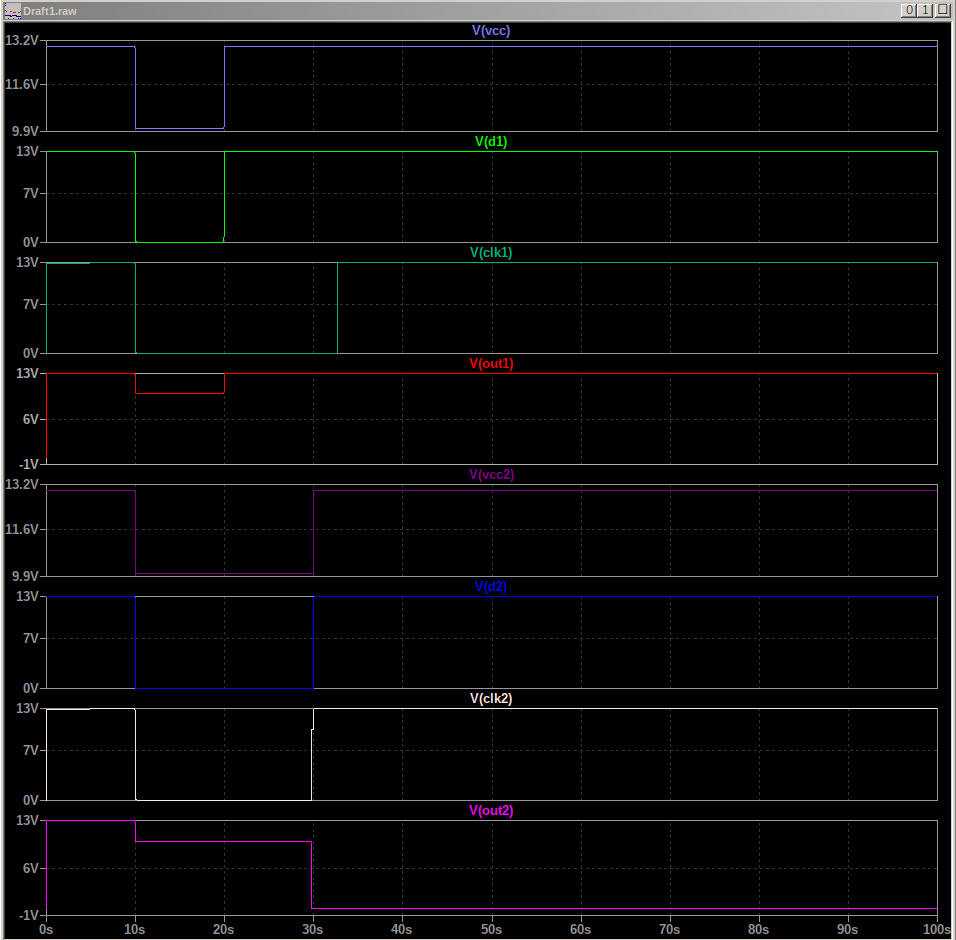Click the 11.6V axis label of V(vcc2) pane
956x940 pixels.
click(x=22, y=529)
